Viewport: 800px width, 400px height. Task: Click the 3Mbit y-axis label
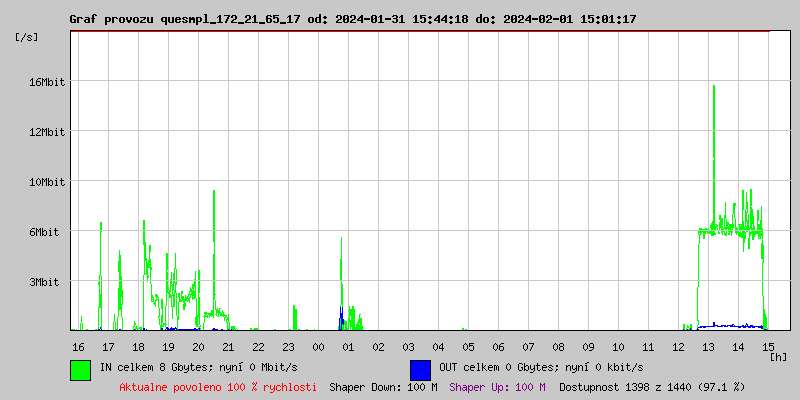pos(49,282)
